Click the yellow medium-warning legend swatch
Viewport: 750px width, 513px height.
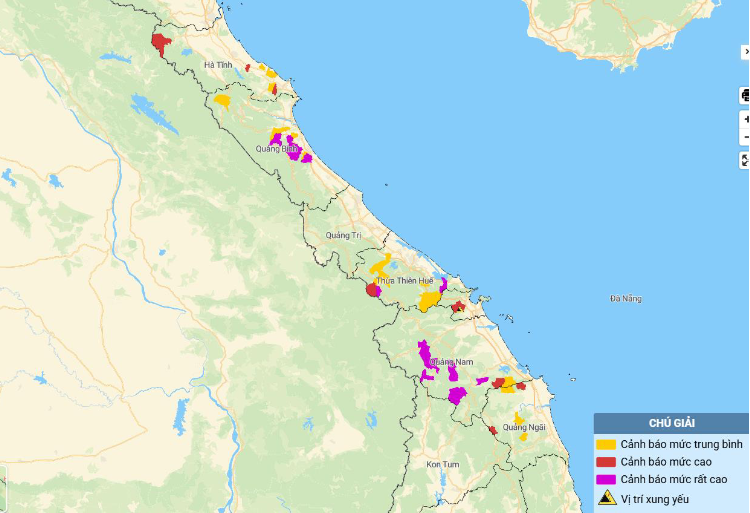point(606,444)
